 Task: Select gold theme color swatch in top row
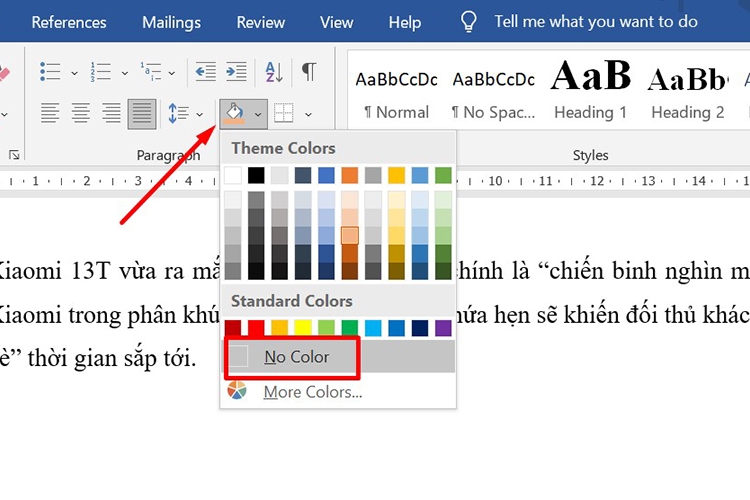(397, 175)
